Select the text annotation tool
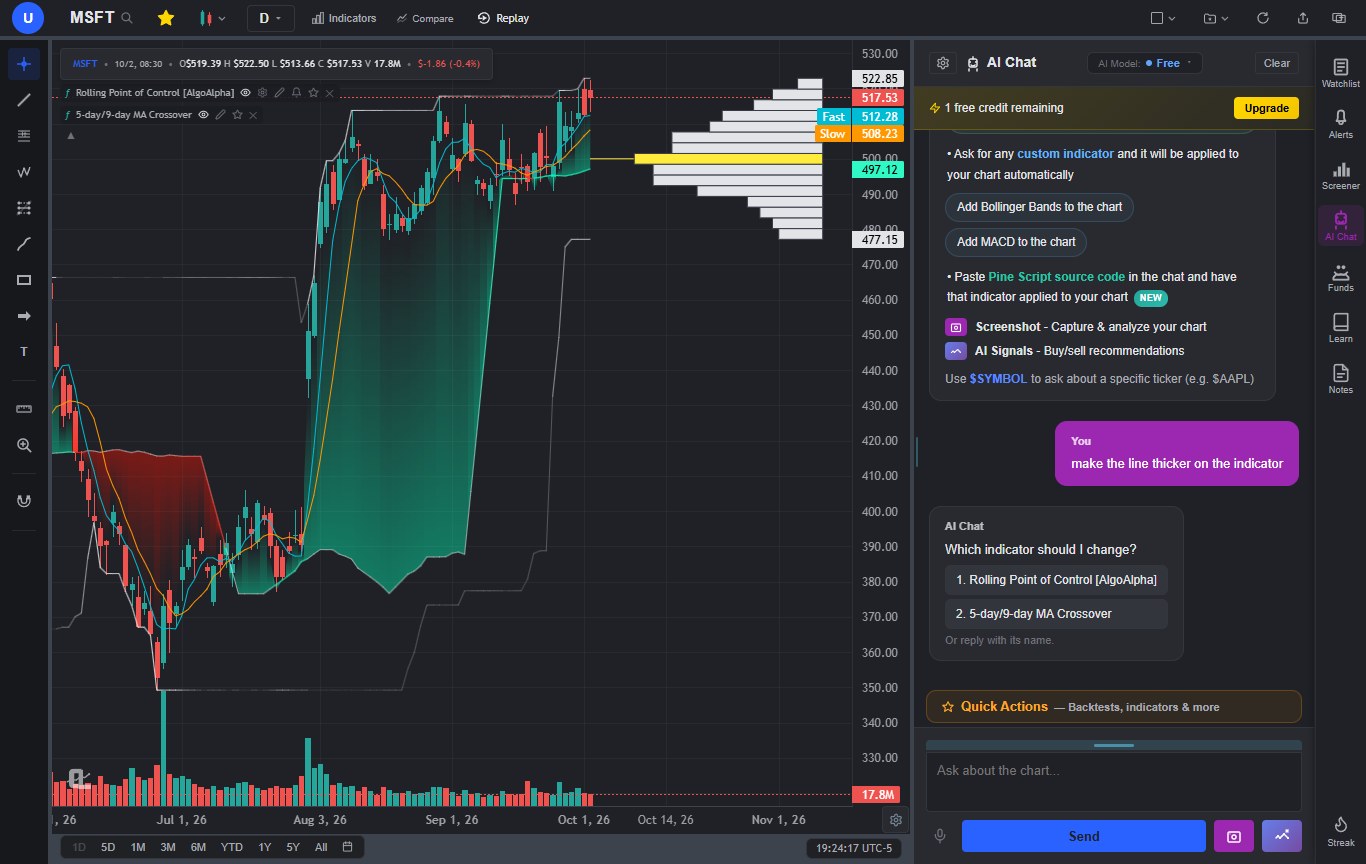The width and height of the screenshot is (1366, 864). coord(24,352)
